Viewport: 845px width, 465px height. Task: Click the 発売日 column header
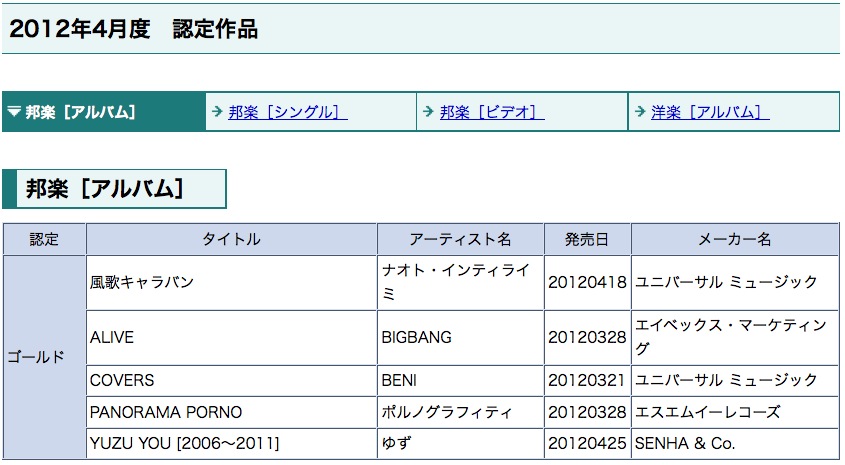(587, 239)
